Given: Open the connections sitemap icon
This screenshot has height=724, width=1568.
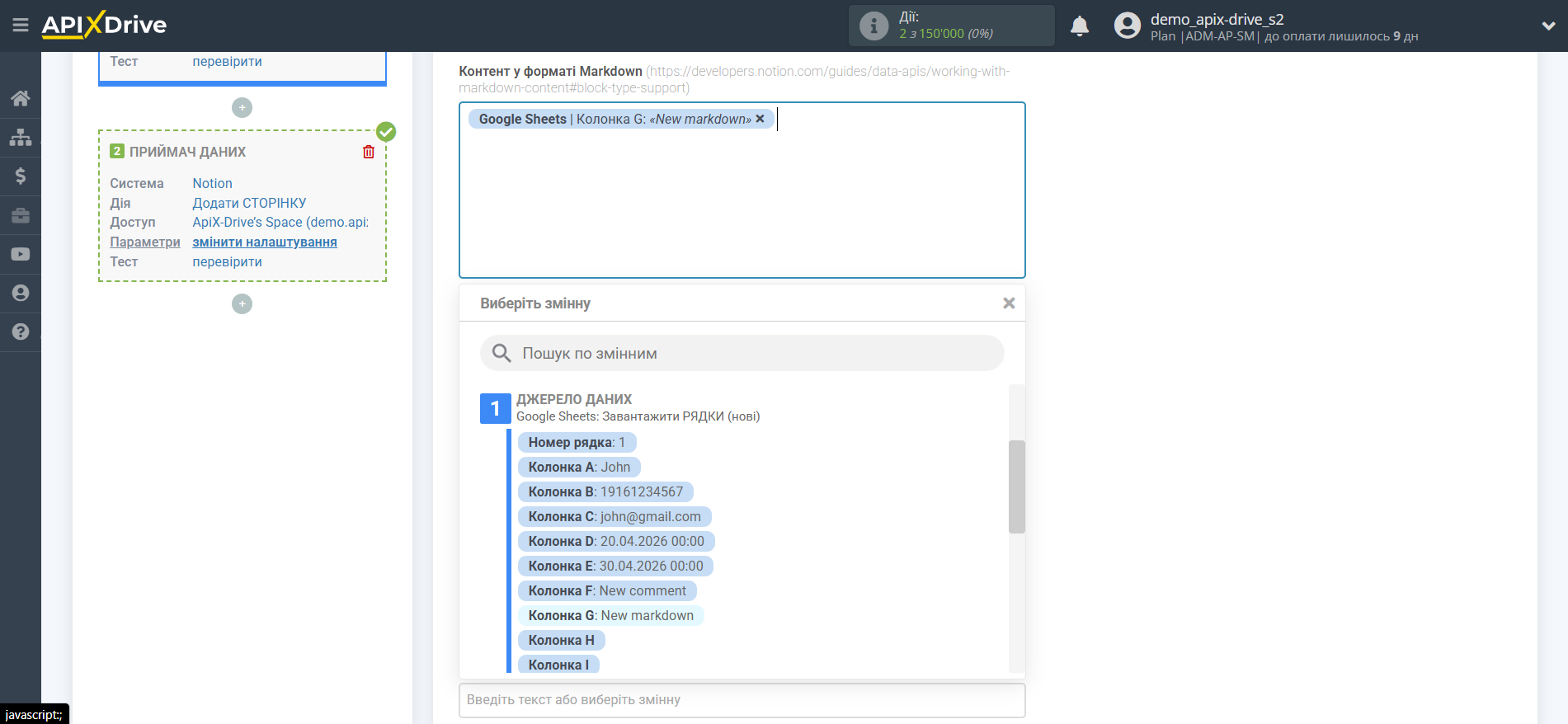Looking at the screenshot, I should pyautogui.click(x=21, y=137).
